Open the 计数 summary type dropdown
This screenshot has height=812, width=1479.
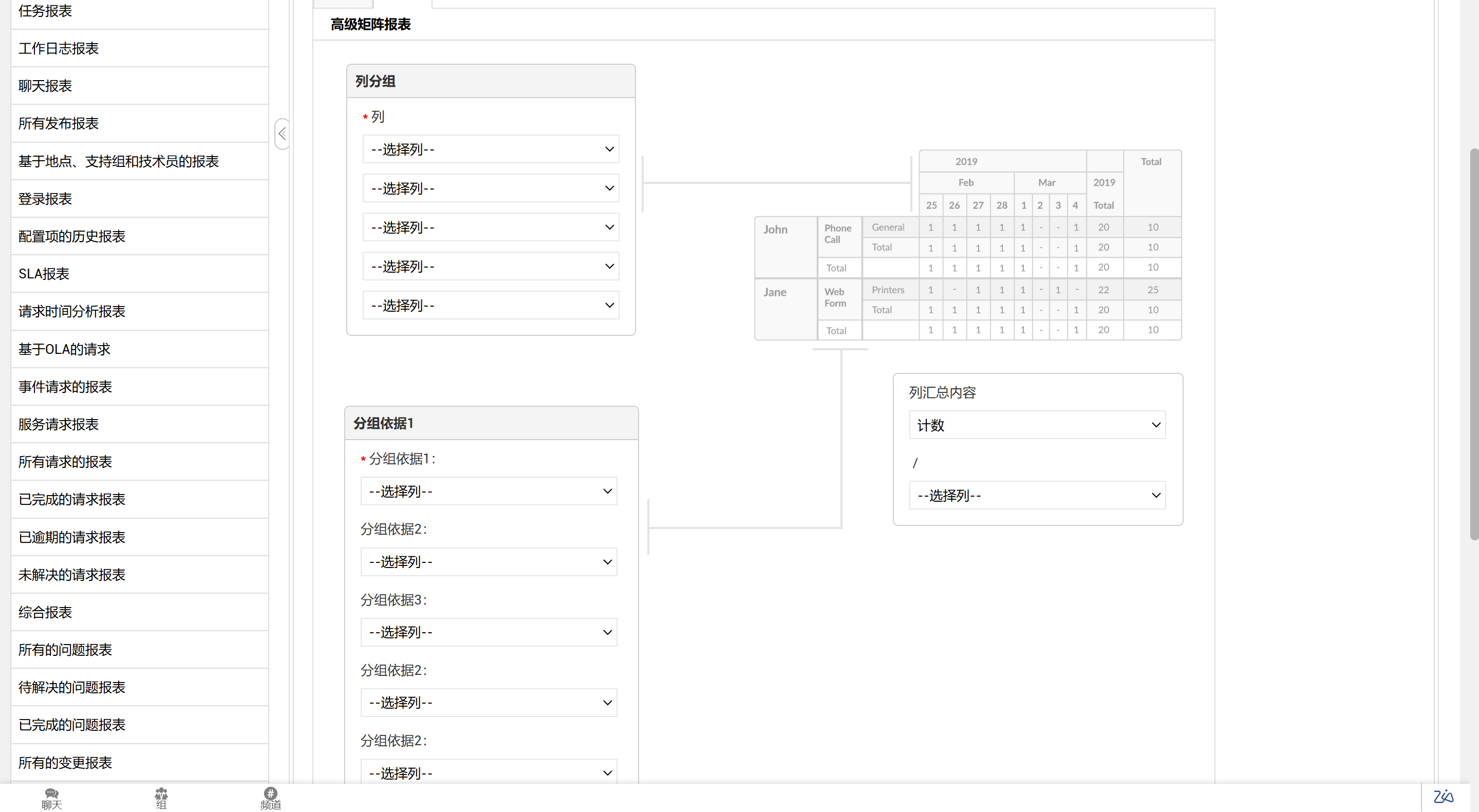click(1037, 425)
